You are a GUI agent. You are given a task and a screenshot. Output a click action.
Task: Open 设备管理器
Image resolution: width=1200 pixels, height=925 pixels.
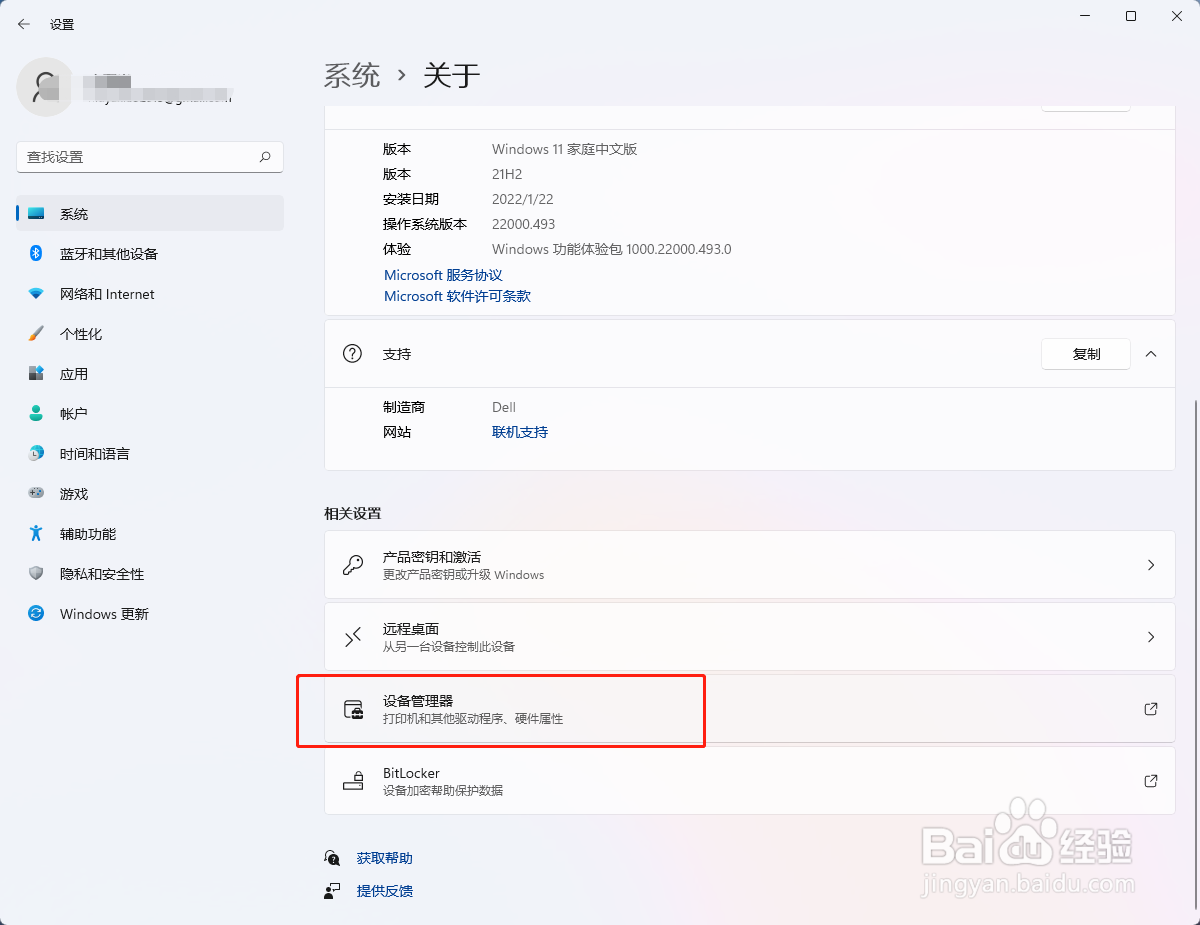[749, 709]
